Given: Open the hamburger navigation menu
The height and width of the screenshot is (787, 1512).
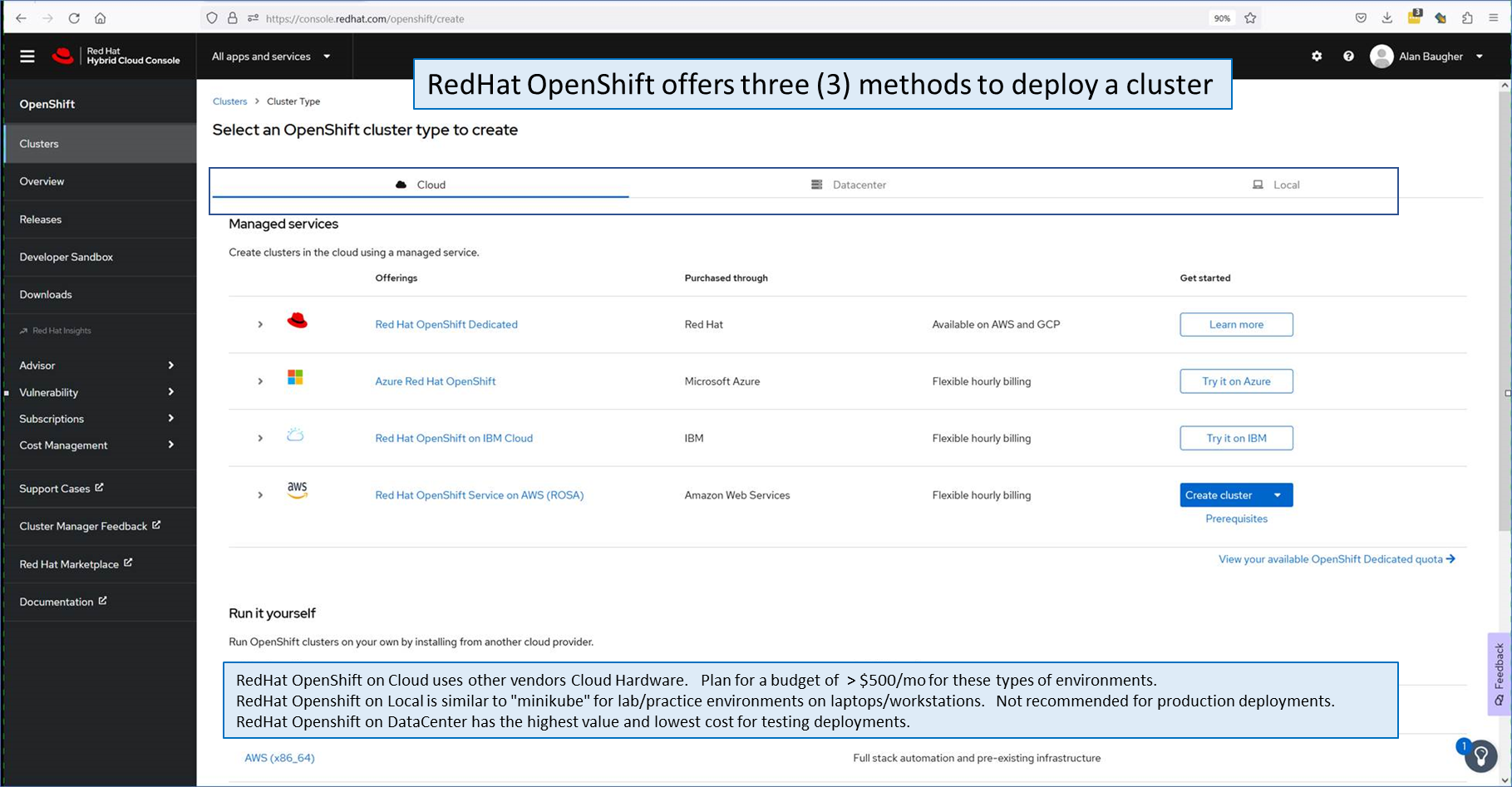Looking at the screenshot, I should coord(27,57).
